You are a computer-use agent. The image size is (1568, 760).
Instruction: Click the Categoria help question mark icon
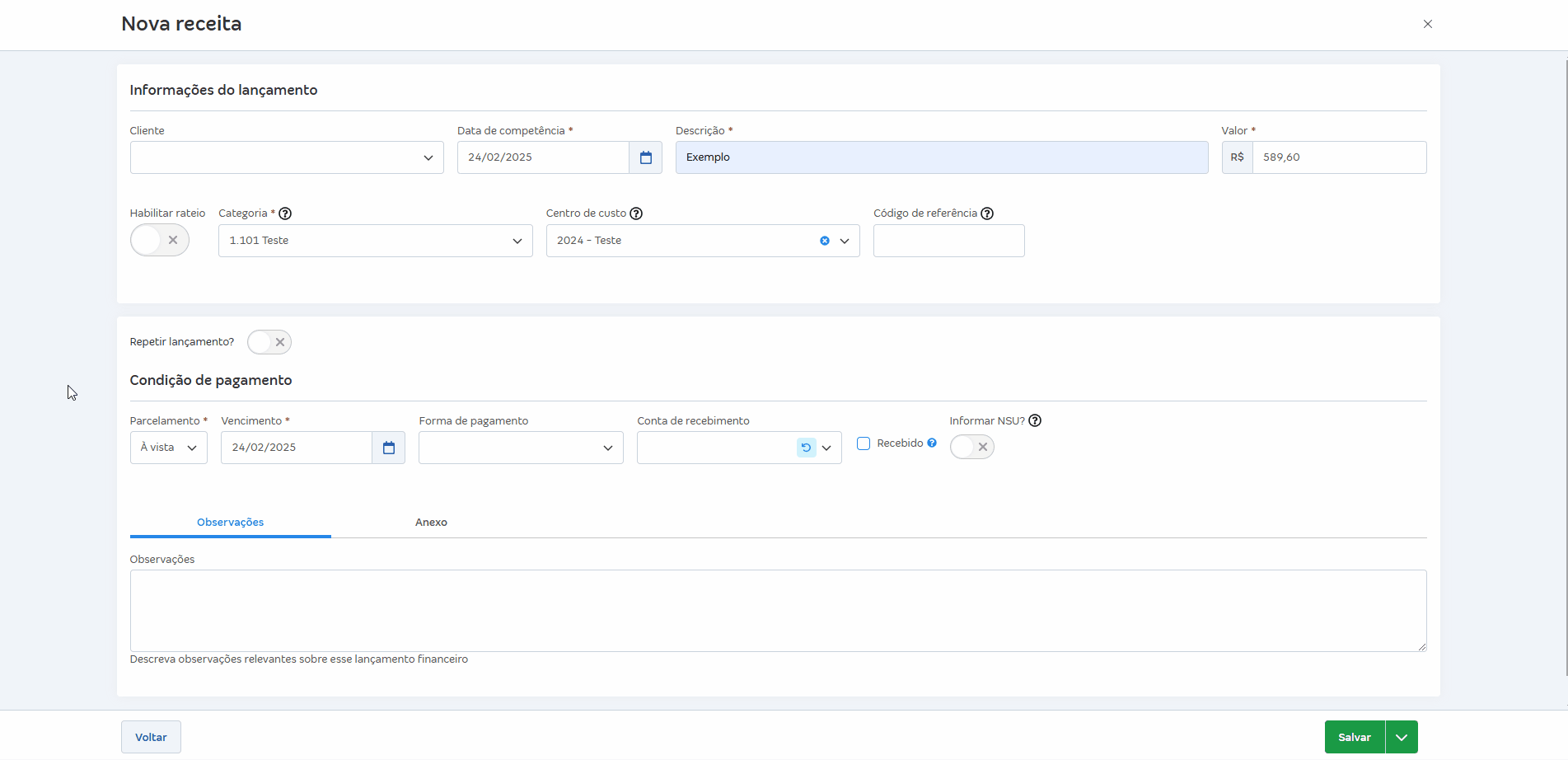[285, 213]
